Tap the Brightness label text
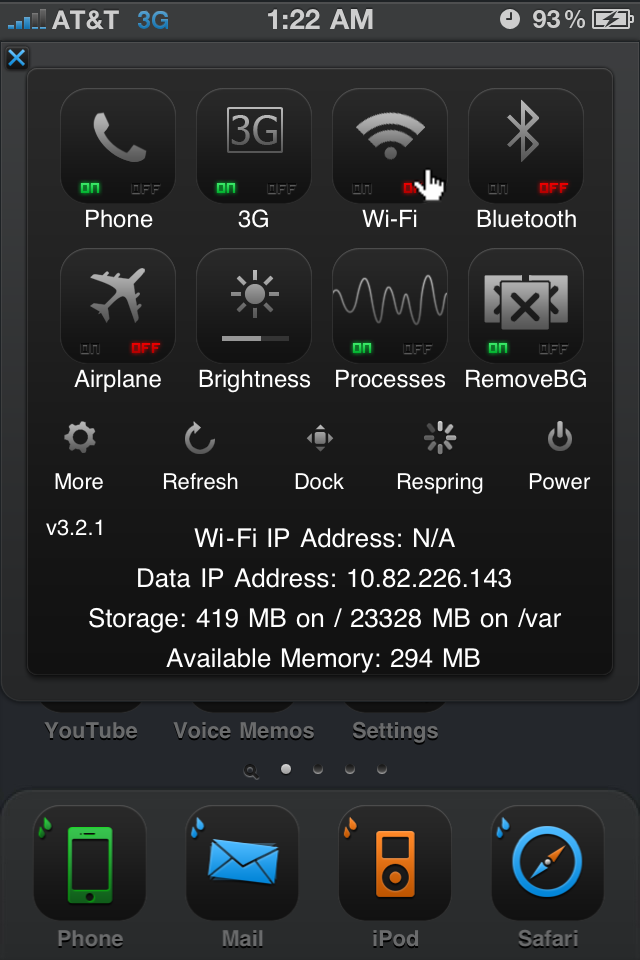Screen dimensions: 640x960 click(x=254, y=380)
